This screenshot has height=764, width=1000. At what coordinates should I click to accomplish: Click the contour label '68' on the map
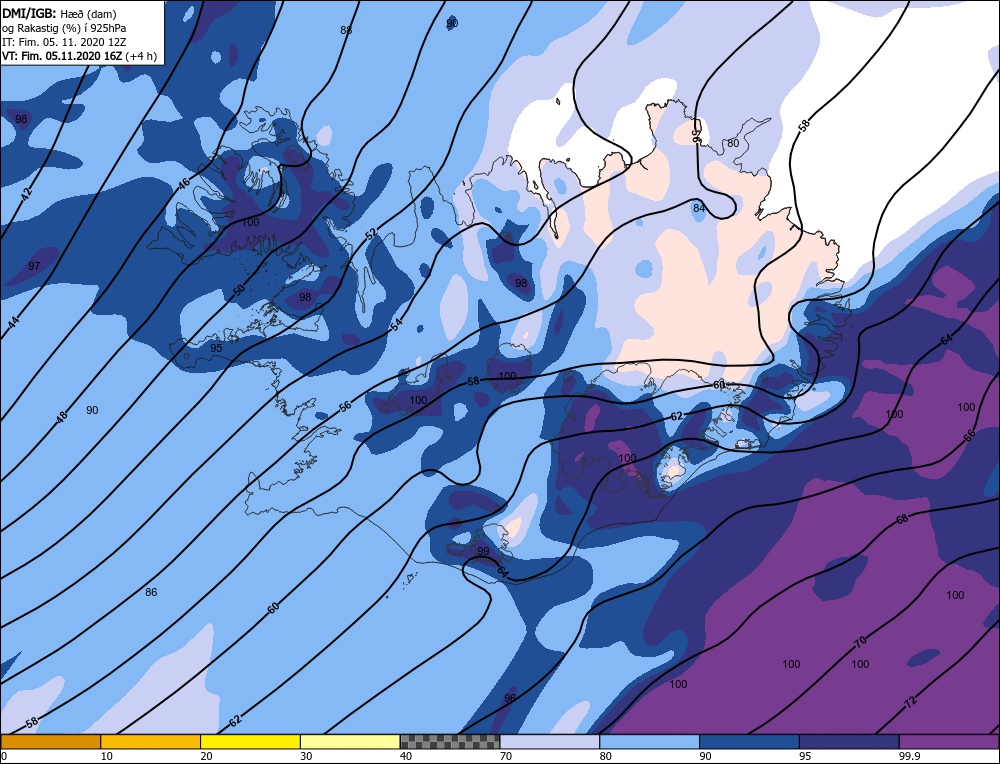[902, 519]
